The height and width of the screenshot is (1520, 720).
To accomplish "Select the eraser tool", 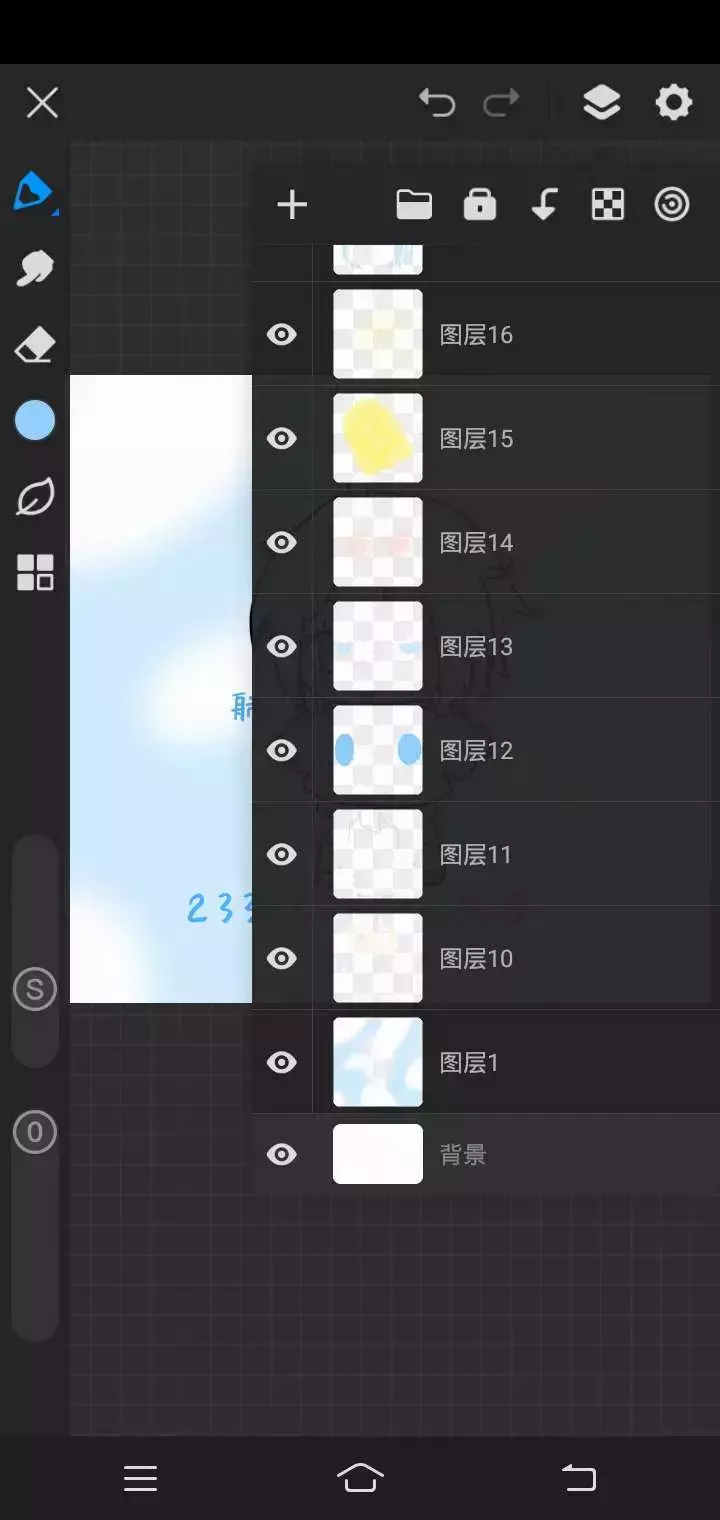I will coord(35,346).
